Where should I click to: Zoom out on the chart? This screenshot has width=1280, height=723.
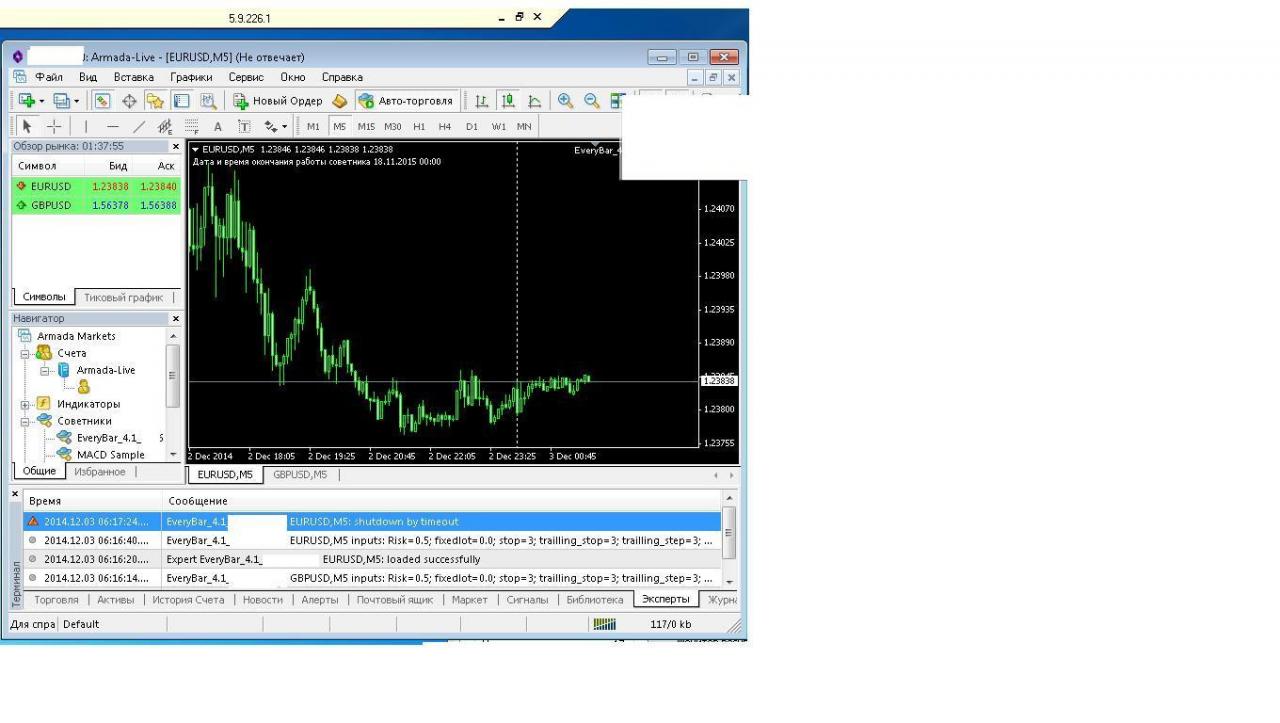coord(592,101)
